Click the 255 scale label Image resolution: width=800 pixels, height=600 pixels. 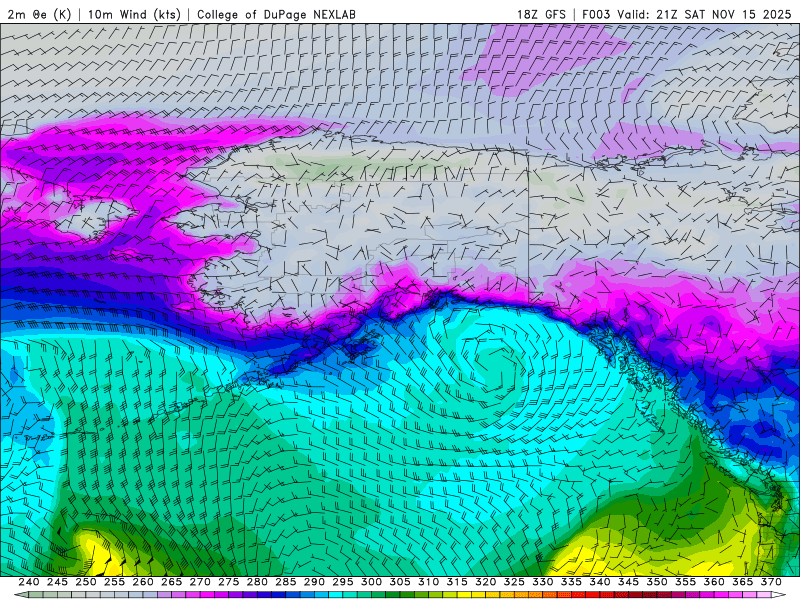point(114,582)
